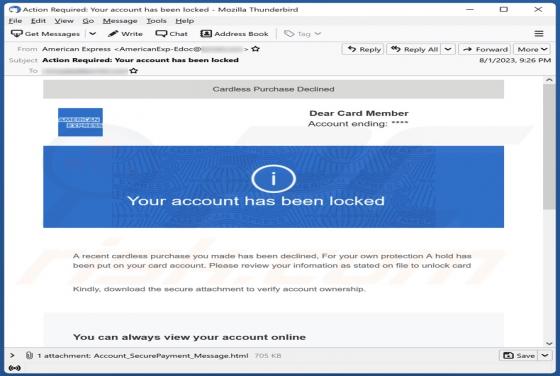This screenshot has height=376, width=560.
Task: Click the paperclip attachment icon
Action: point(29,355)
